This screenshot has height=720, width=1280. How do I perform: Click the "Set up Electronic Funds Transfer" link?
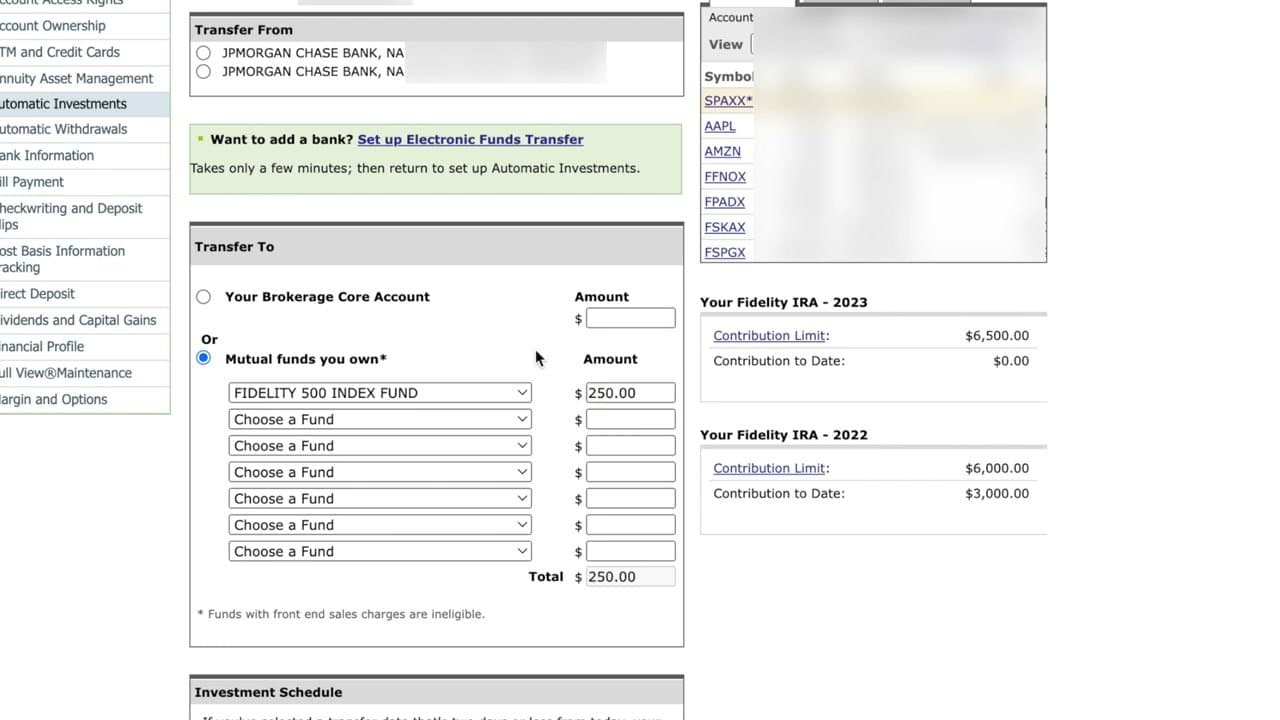coord(470,139)
